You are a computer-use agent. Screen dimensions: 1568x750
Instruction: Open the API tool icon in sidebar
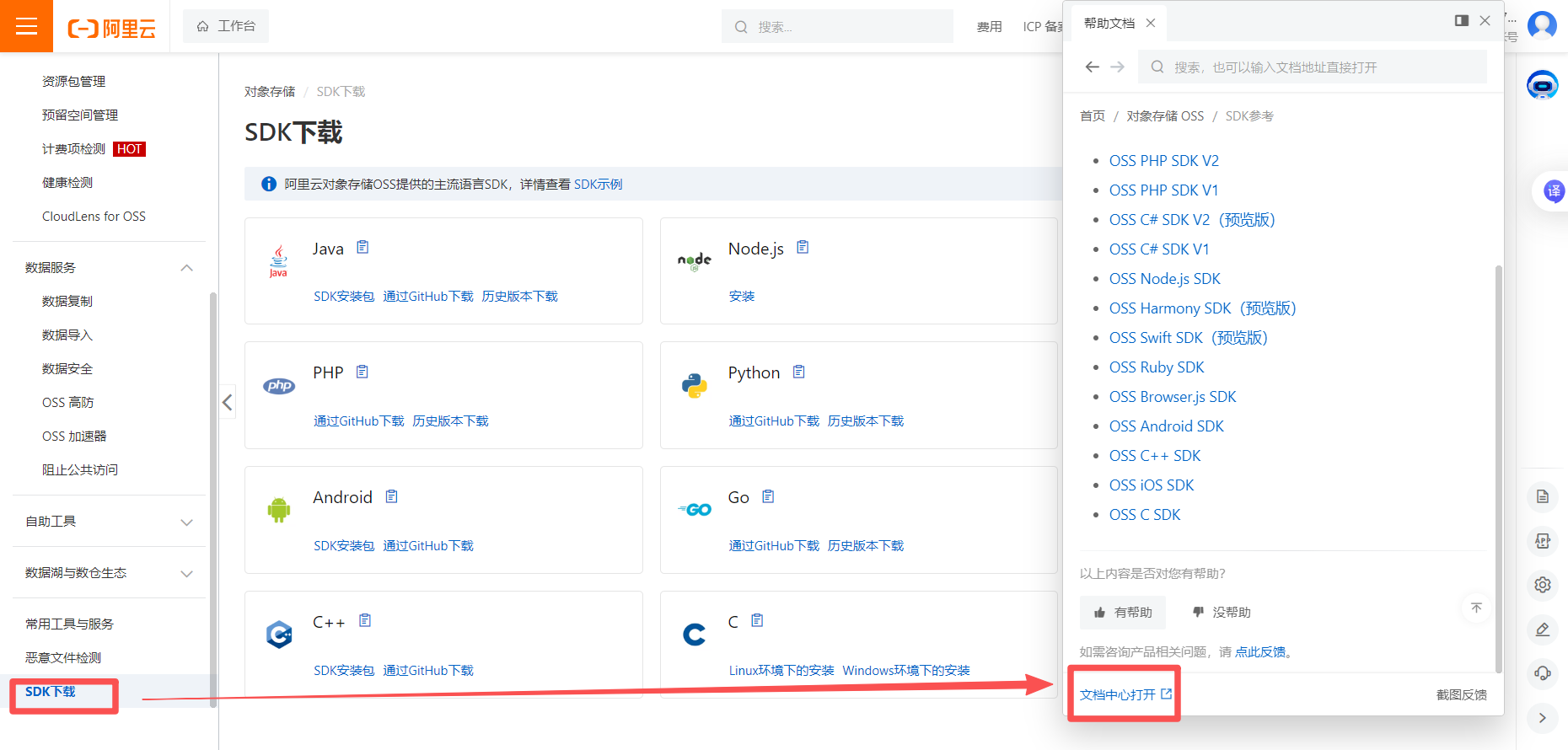pyautogui.click(x=1543, y=541)
